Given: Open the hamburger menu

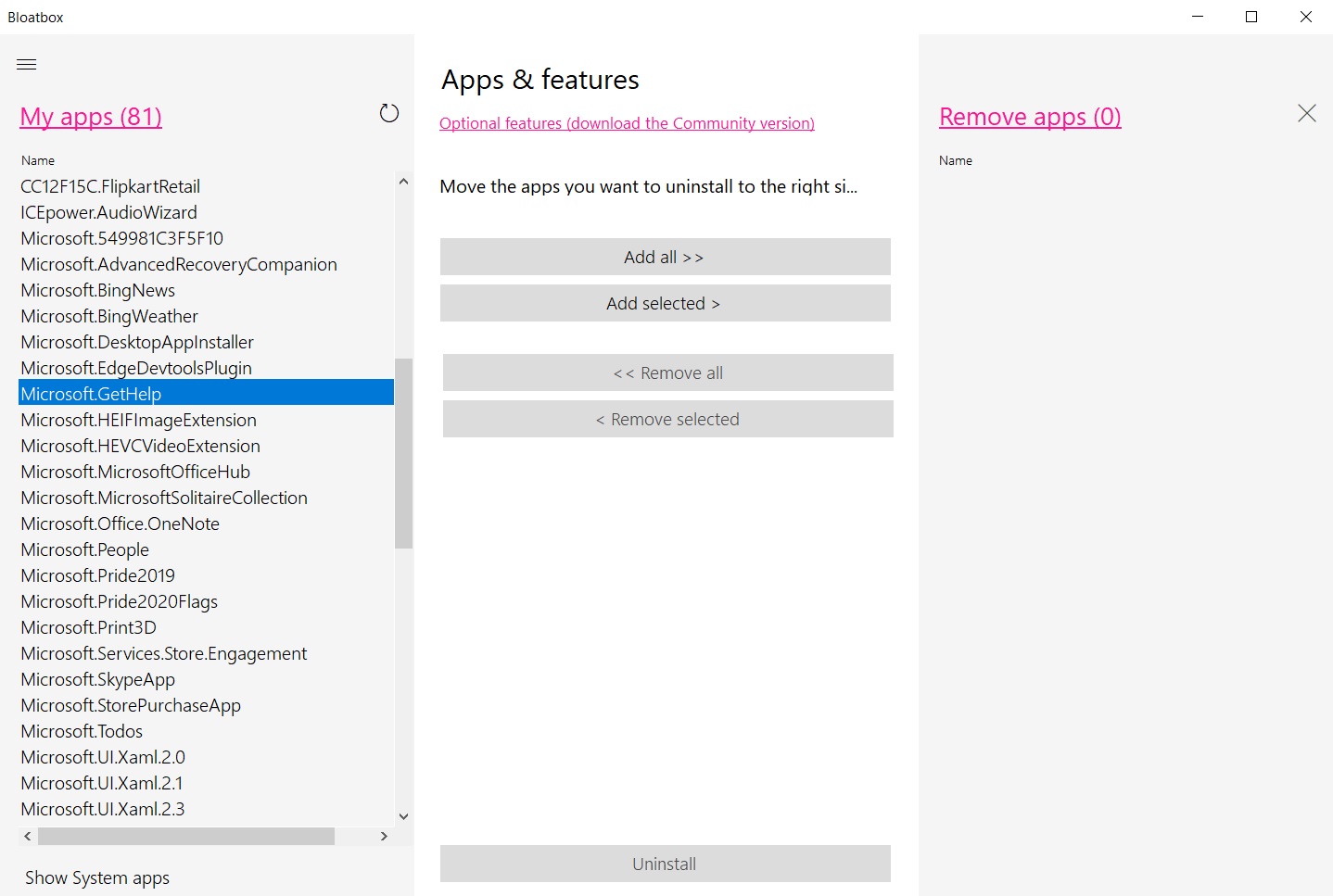Looking at the screenshot, I should click(27, 64).
